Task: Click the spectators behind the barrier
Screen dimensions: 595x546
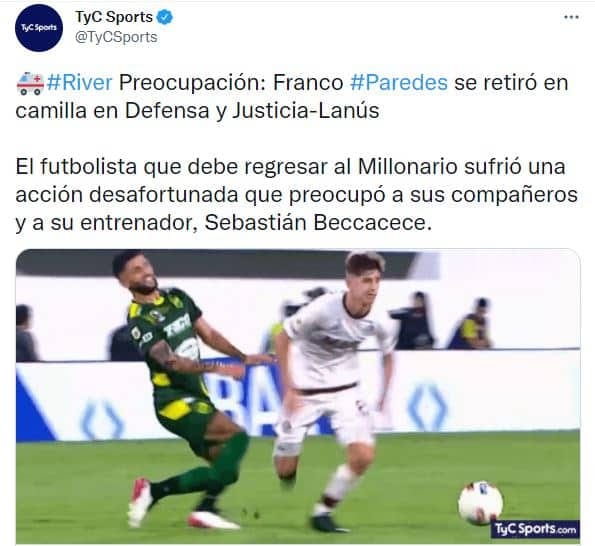Action: click(x=440, y=321)
